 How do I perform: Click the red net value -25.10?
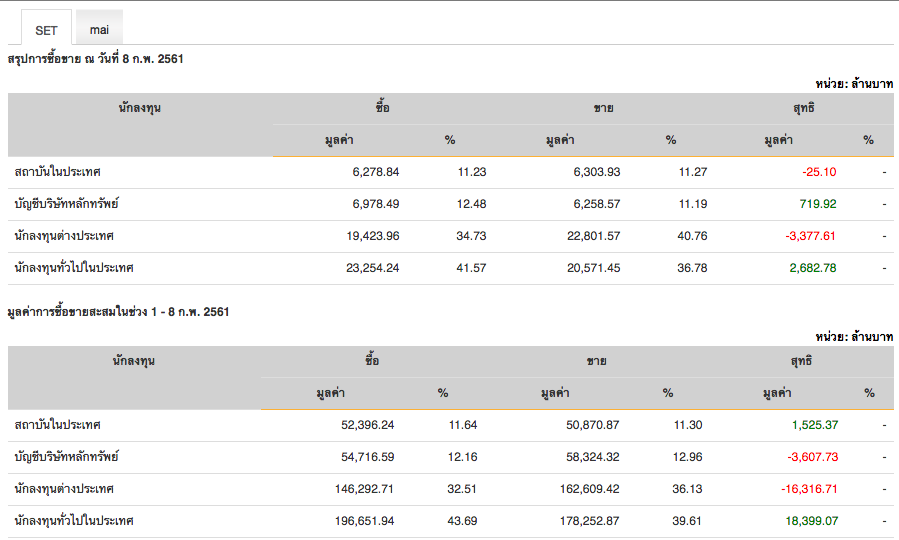tap(818, 172)
